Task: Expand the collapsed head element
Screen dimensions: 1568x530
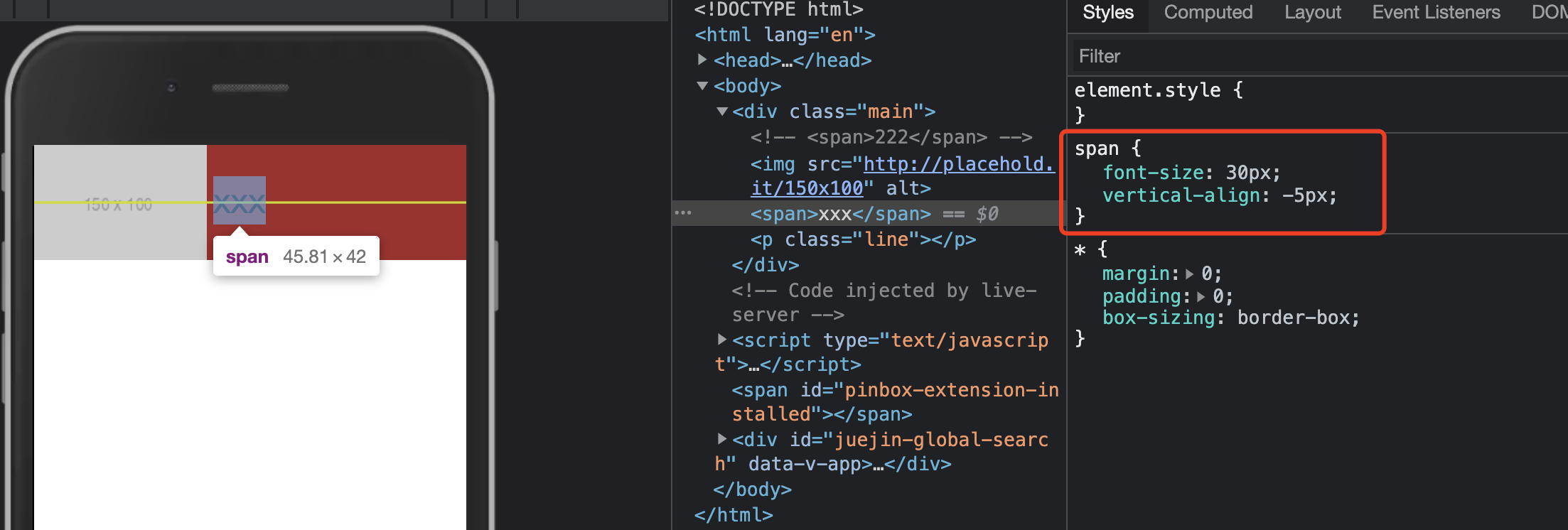Action: coord(702,60)
